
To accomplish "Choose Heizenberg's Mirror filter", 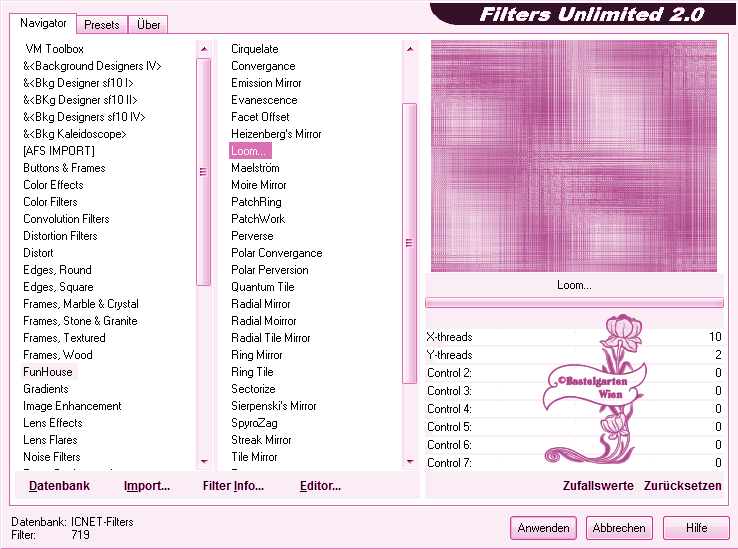I will [x=276, y=134].
